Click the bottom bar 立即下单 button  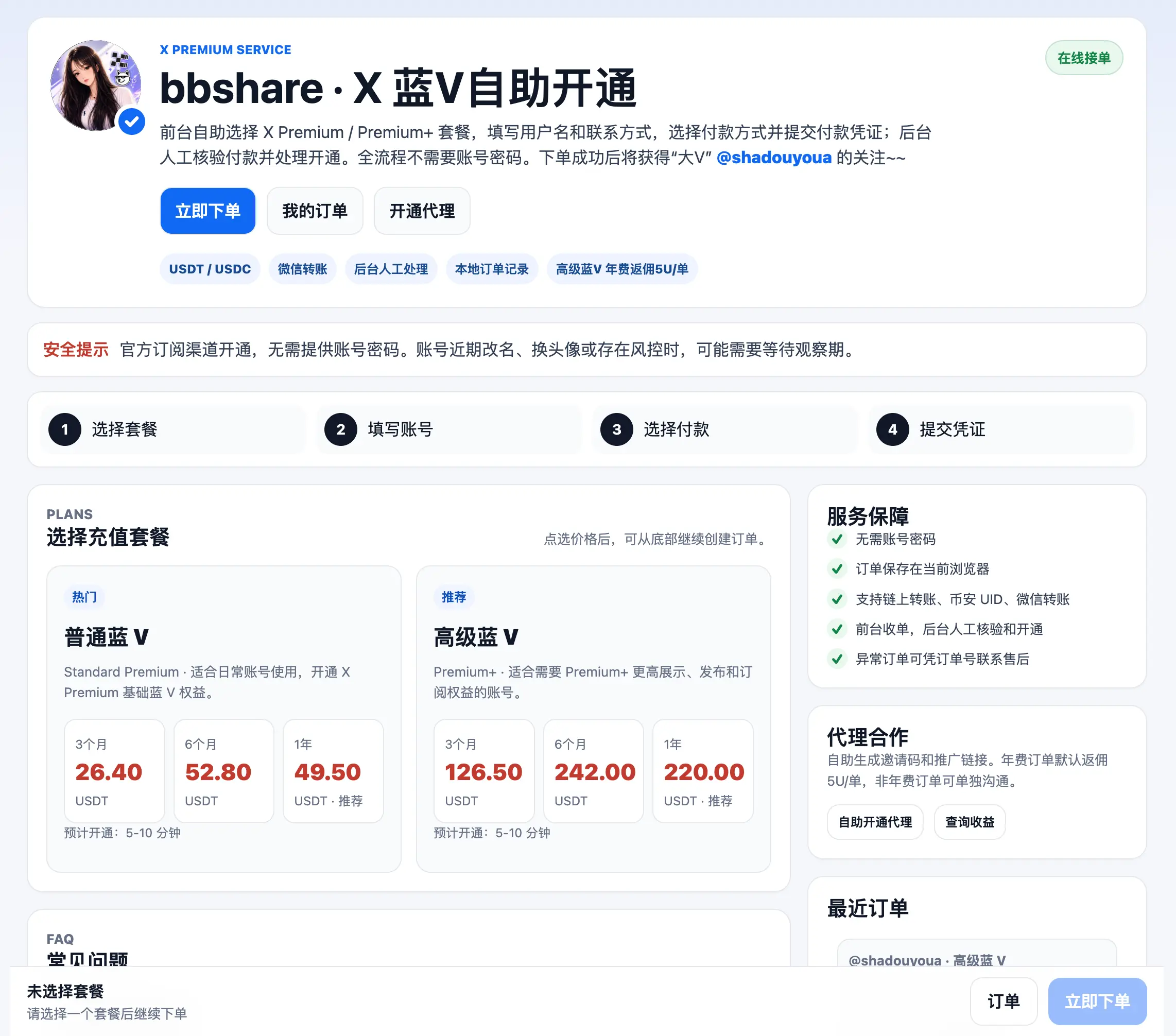[x=1097, y=1002]
